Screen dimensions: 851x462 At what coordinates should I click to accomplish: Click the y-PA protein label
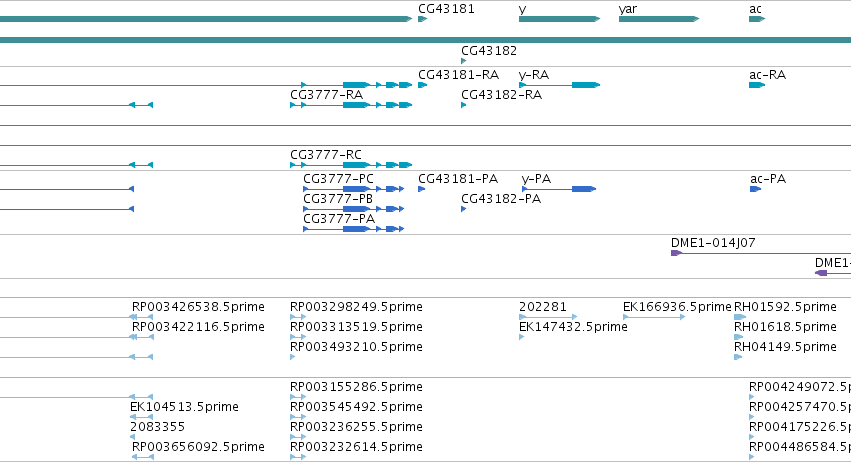pos(536,179)
